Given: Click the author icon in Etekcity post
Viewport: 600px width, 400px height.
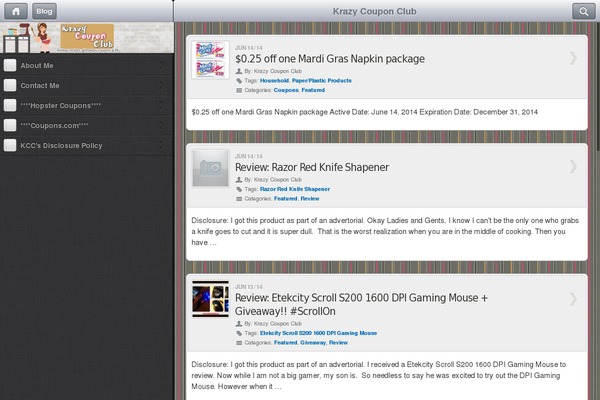Looking at the screenshot, I should [239, 323].
